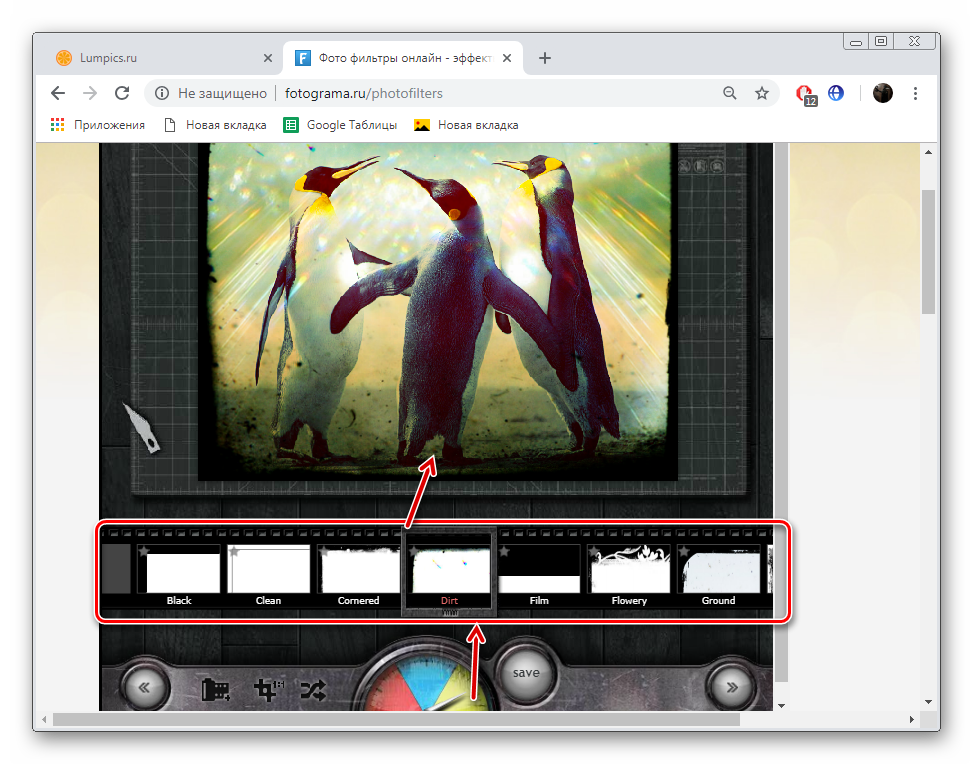
Task: Reload the fotograma page
Action: [122, 93]
